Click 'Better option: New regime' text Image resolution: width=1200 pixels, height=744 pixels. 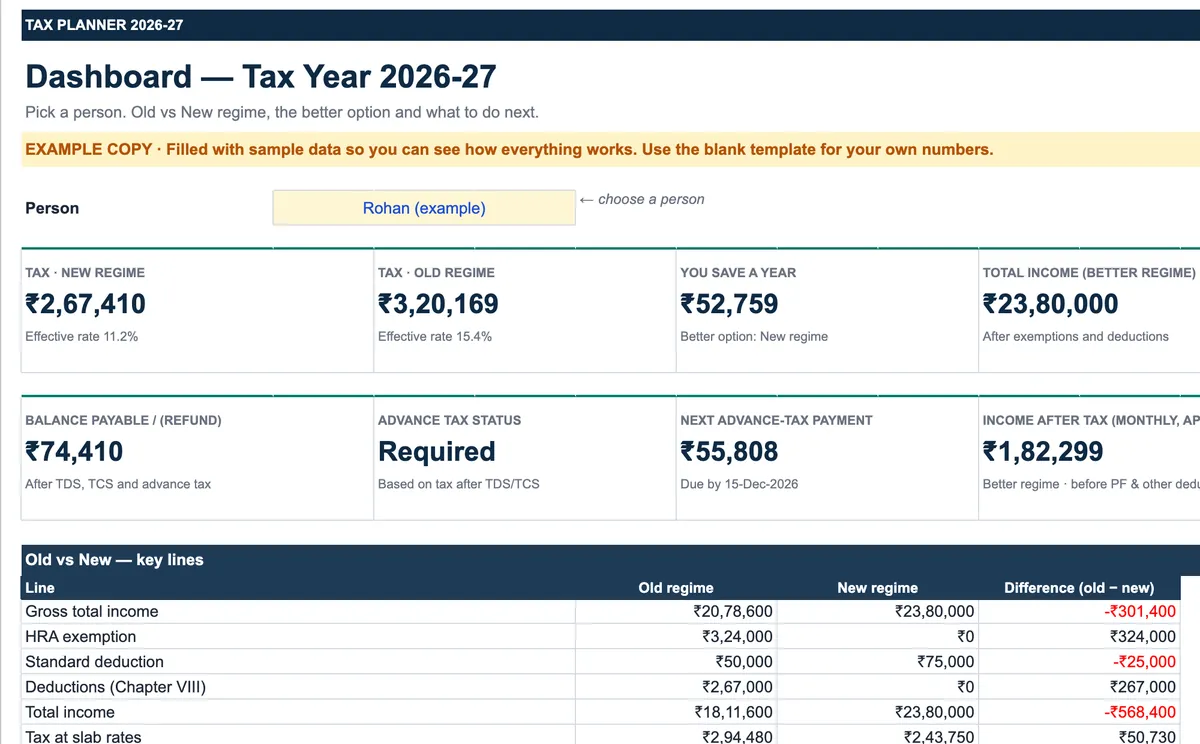click(x=754, y=337)
